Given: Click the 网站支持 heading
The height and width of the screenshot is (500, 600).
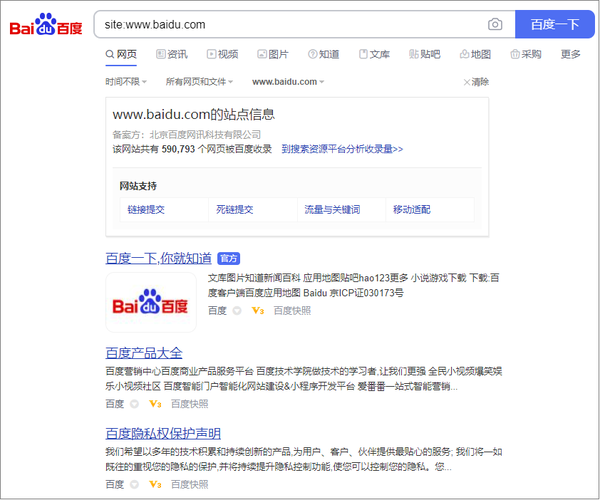Looking at the screenshot, I should (138, 186).
